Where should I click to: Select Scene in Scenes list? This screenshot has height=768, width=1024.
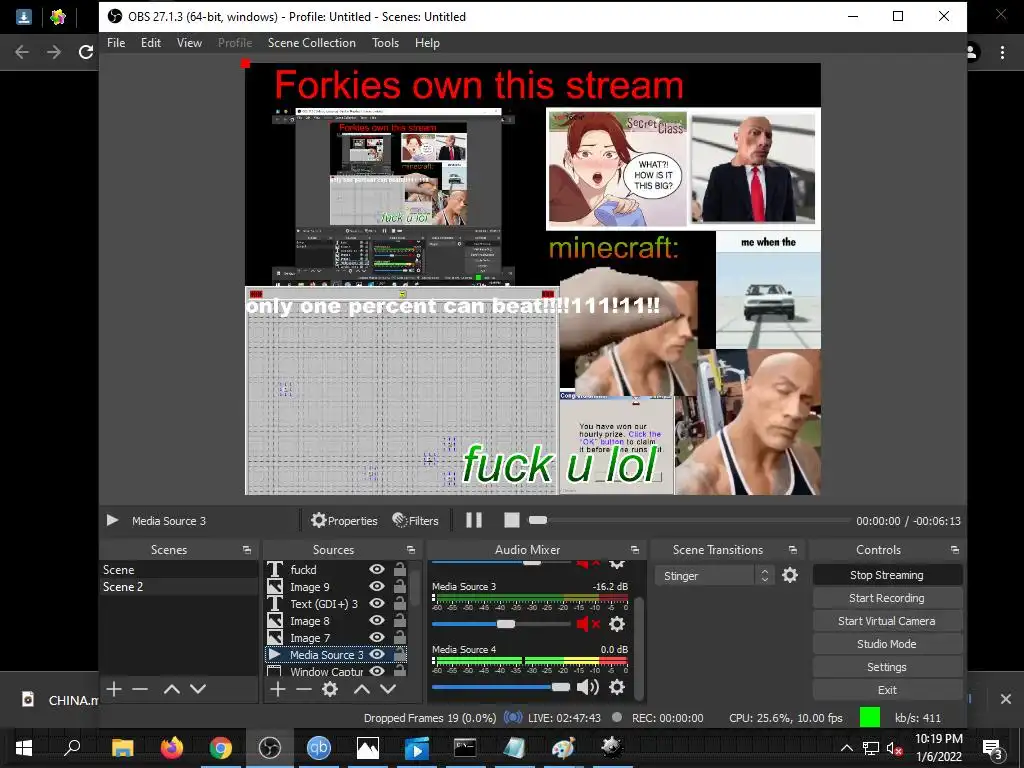pos(179,569)
